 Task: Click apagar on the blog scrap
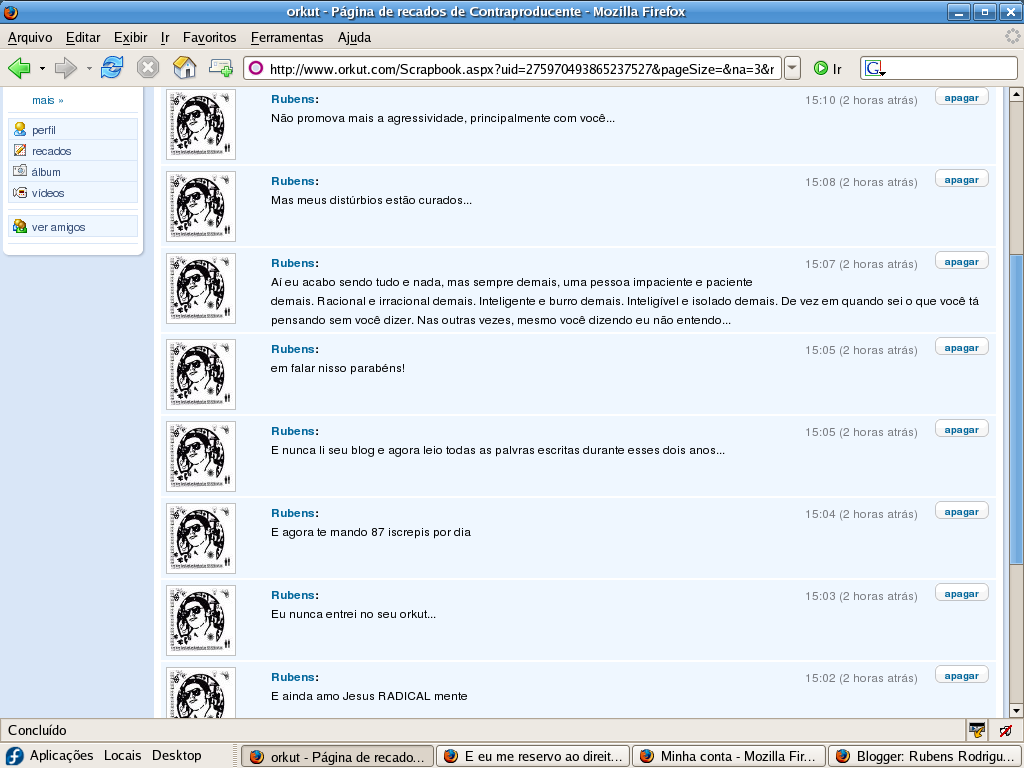[961, 429]
